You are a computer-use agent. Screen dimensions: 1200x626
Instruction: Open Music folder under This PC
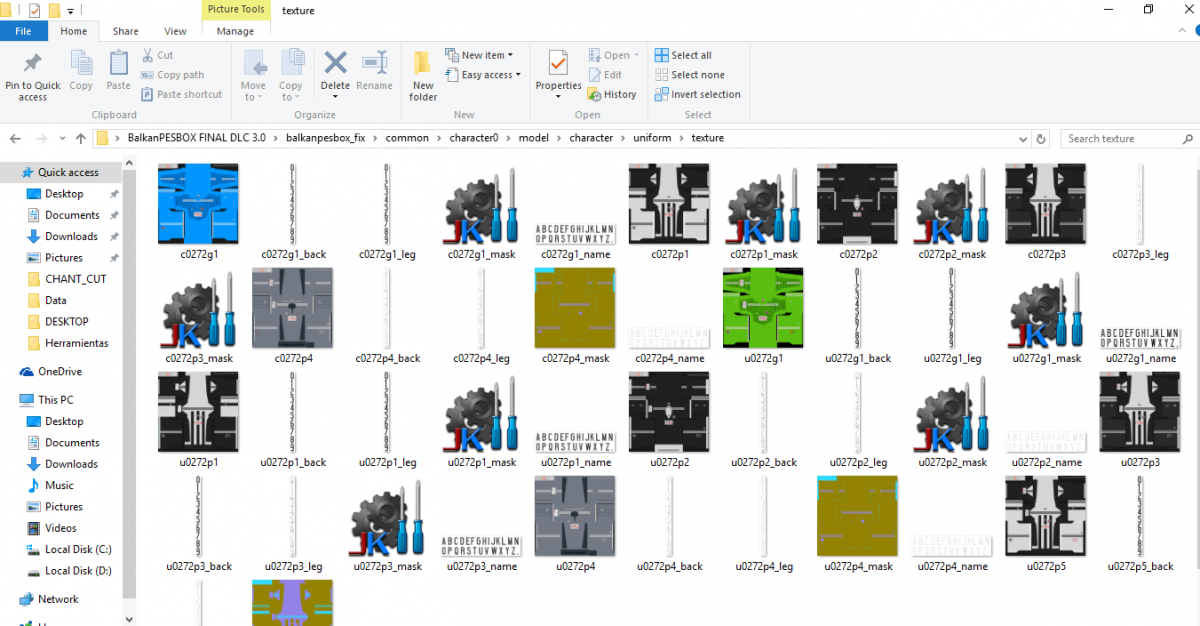pos(59,485)
